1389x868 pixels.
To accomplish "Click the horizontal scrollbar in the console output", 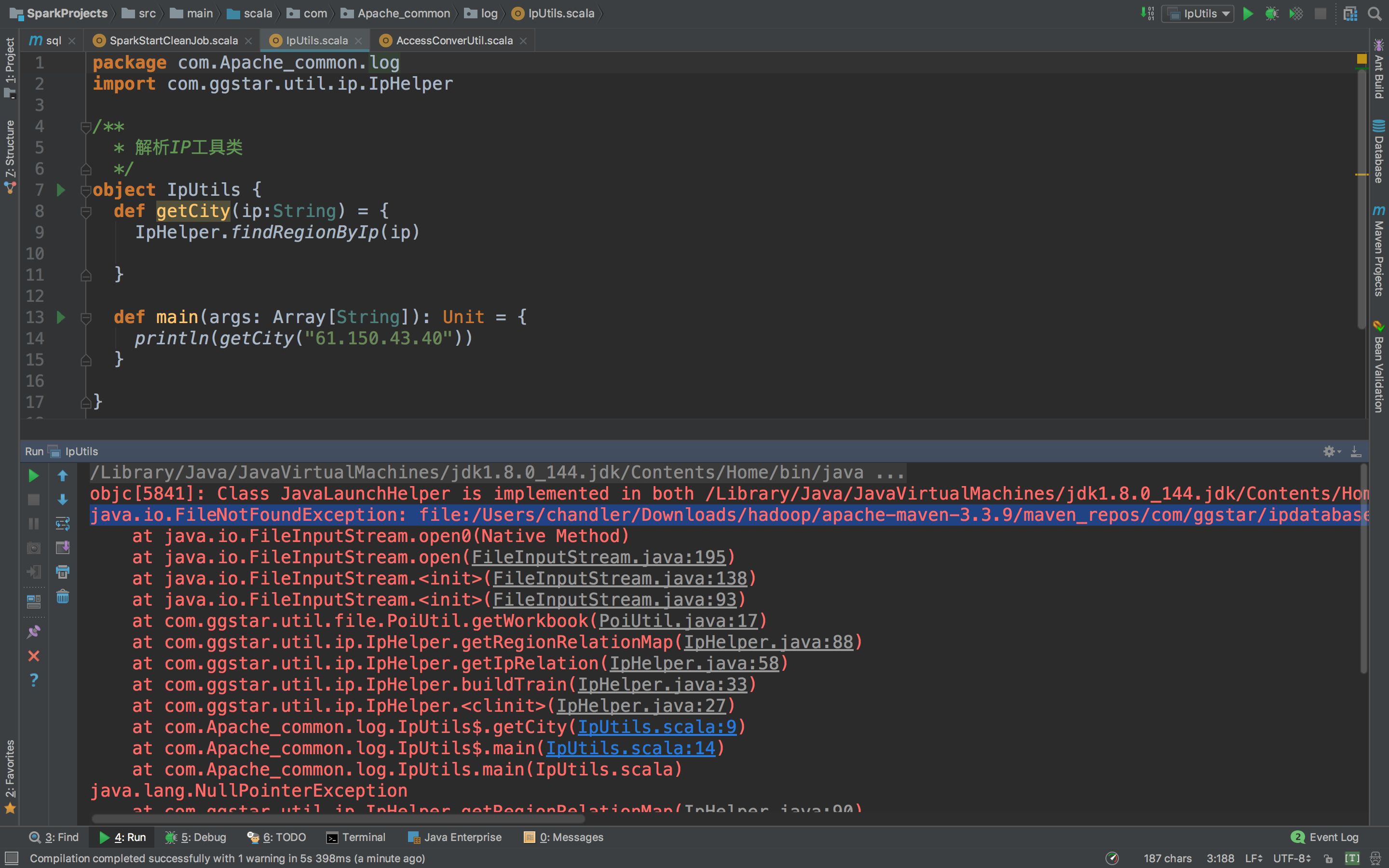I will tap(339, 819).
